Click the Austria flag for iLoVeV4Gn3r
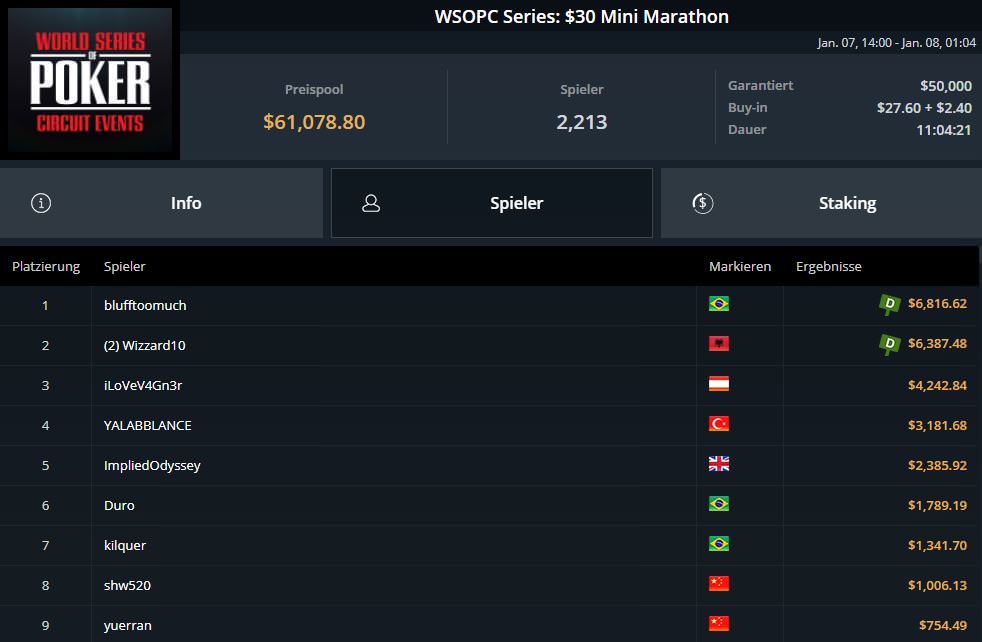The image size is (982, 642). [718, 384]
